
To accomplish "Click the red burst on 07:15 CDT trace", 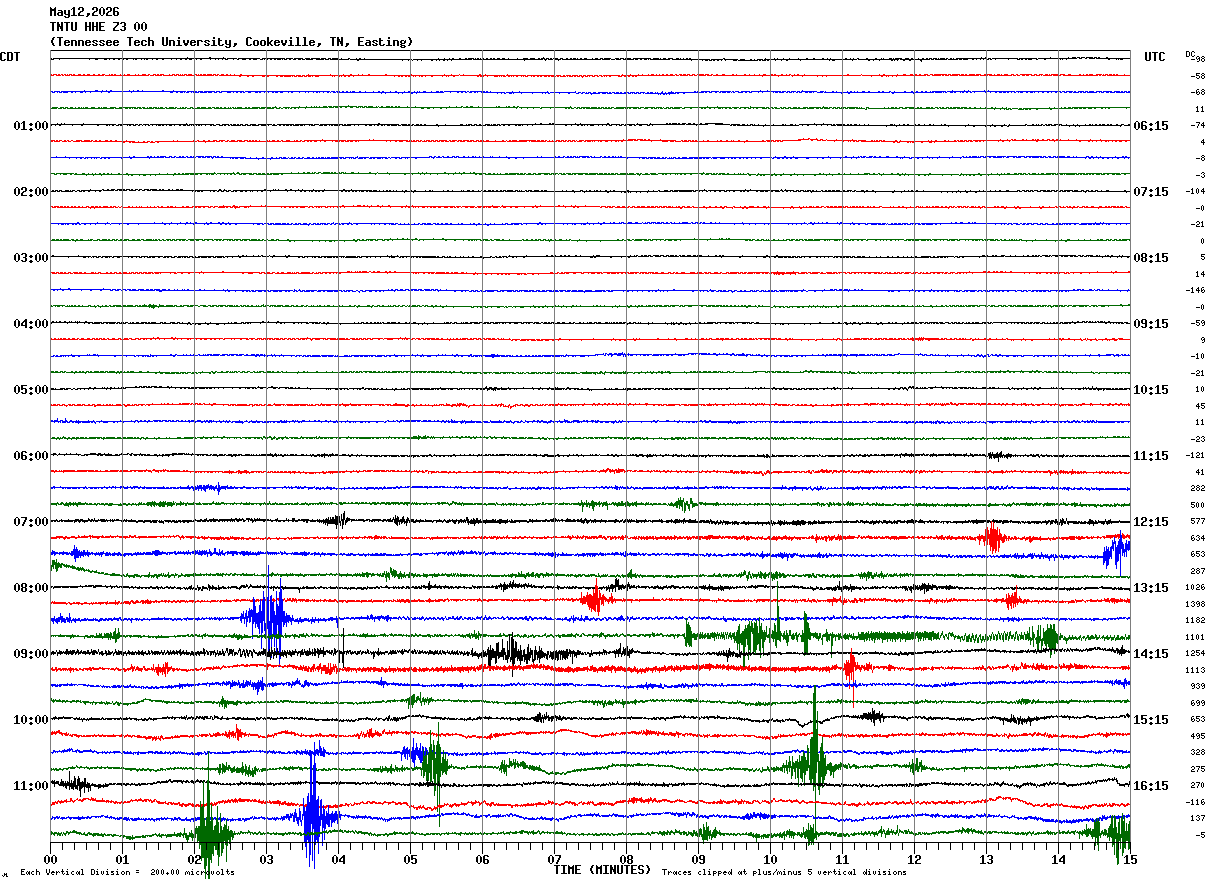I will [x=993, y=539].
